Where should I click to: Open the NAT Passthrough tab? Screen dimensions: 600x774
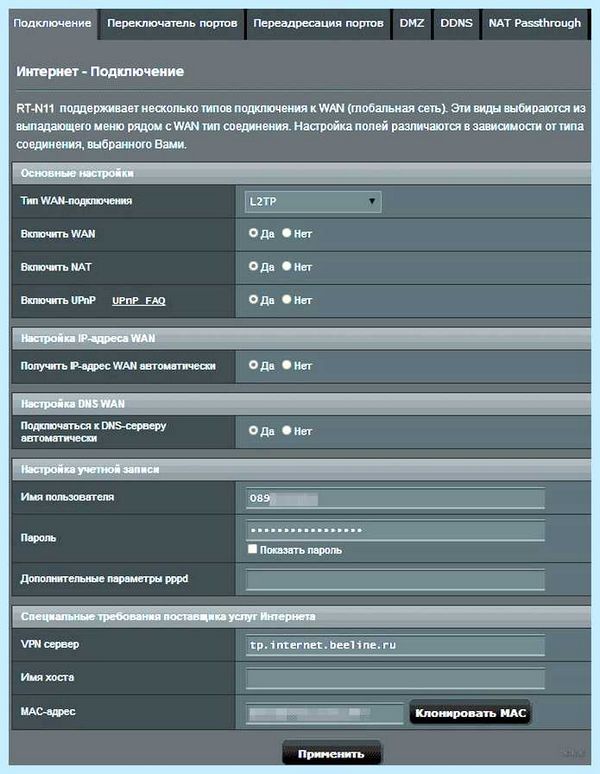[x=534, y=24]
